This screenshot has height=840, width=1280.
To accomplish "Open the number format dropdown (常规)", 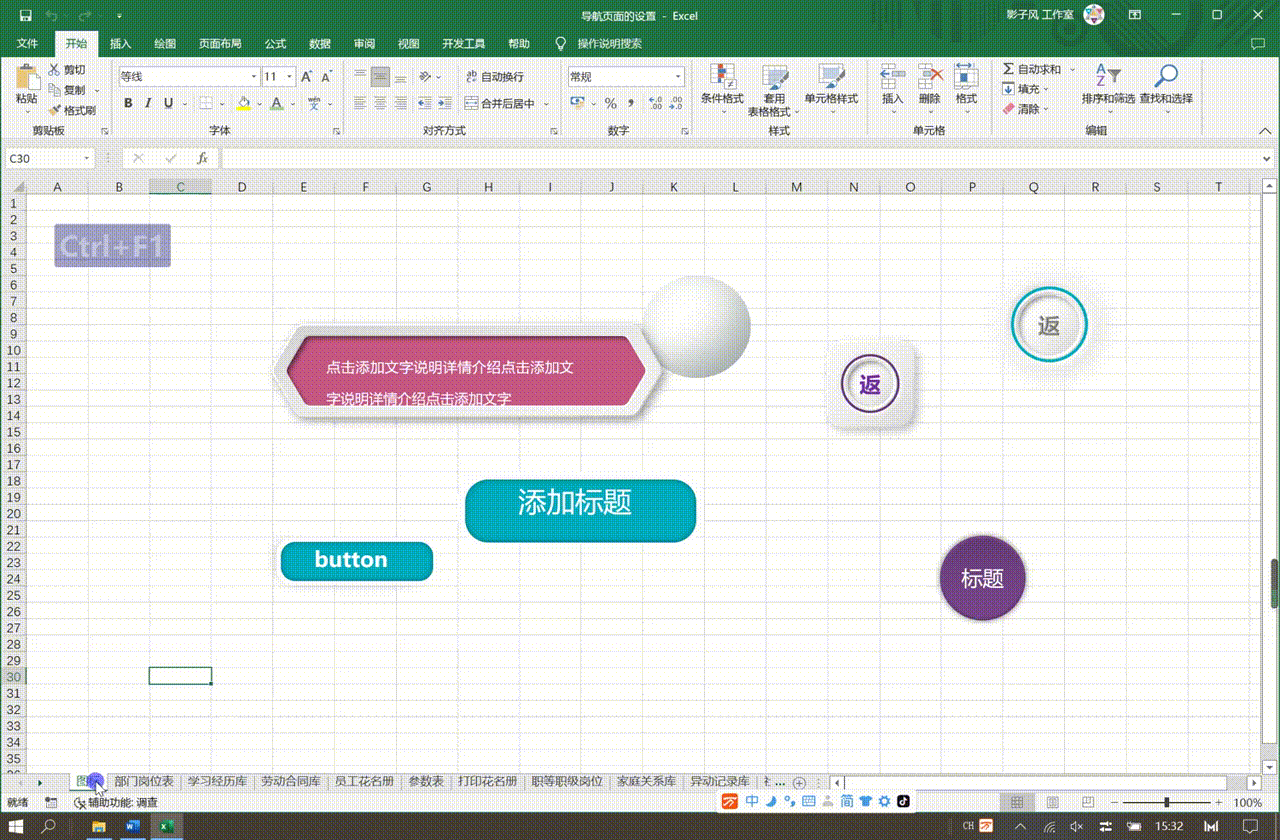I will (x=677, y=77).
